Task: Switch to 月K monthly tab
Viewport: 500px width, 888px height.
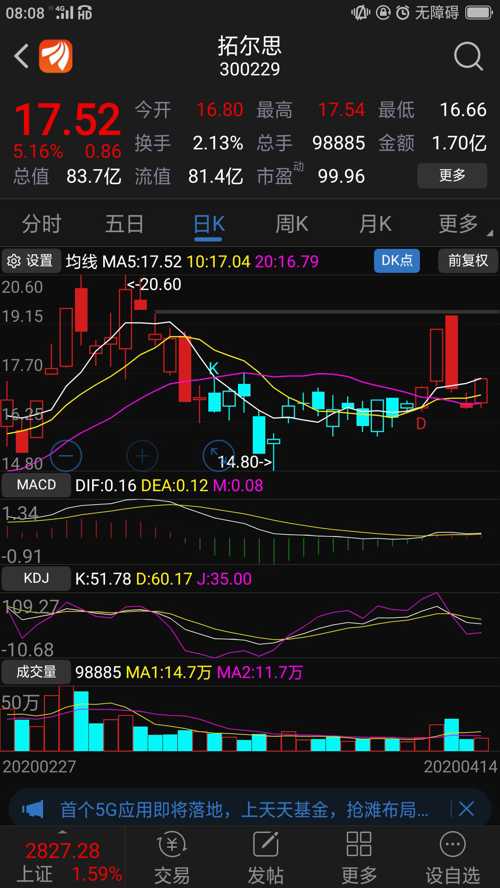Action: click(375, 224)
